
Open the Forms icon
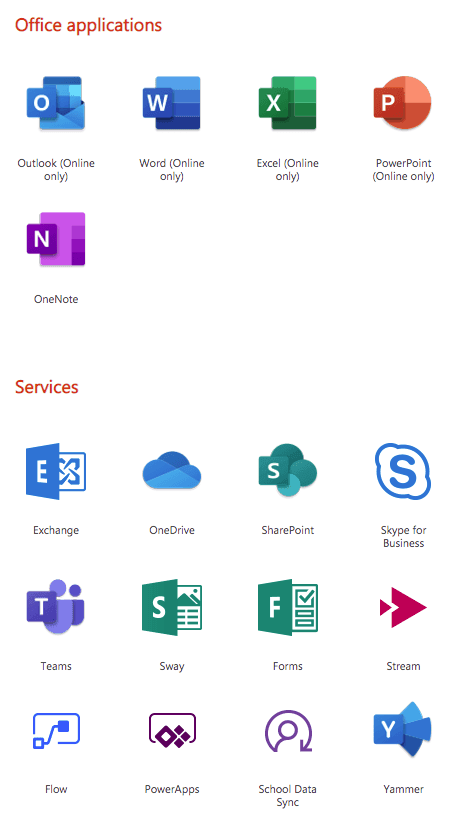[287, 607]
